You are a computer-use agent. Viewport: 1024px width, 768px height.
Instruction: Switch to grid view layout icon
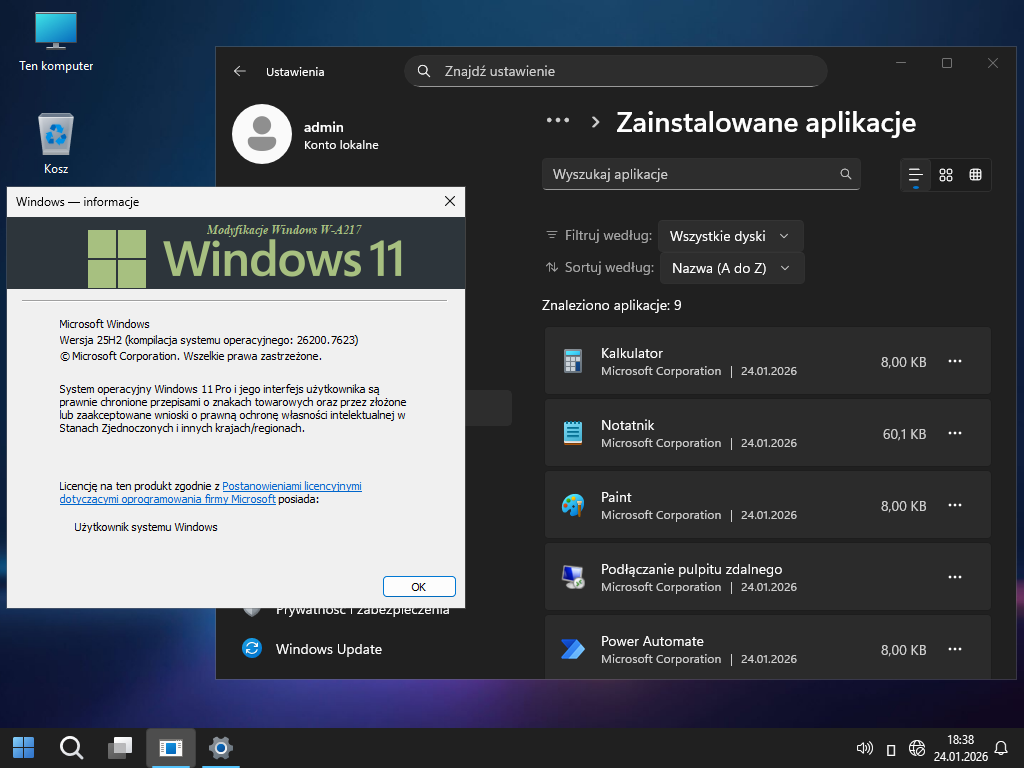(946, 175)
